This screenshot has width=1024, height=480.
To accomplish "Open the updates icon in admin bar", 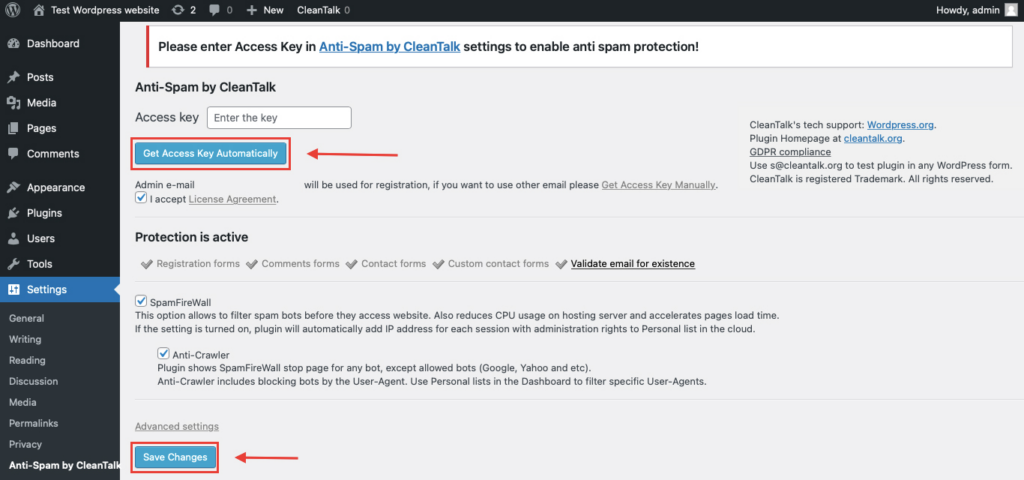I will [x=177, y=9].
